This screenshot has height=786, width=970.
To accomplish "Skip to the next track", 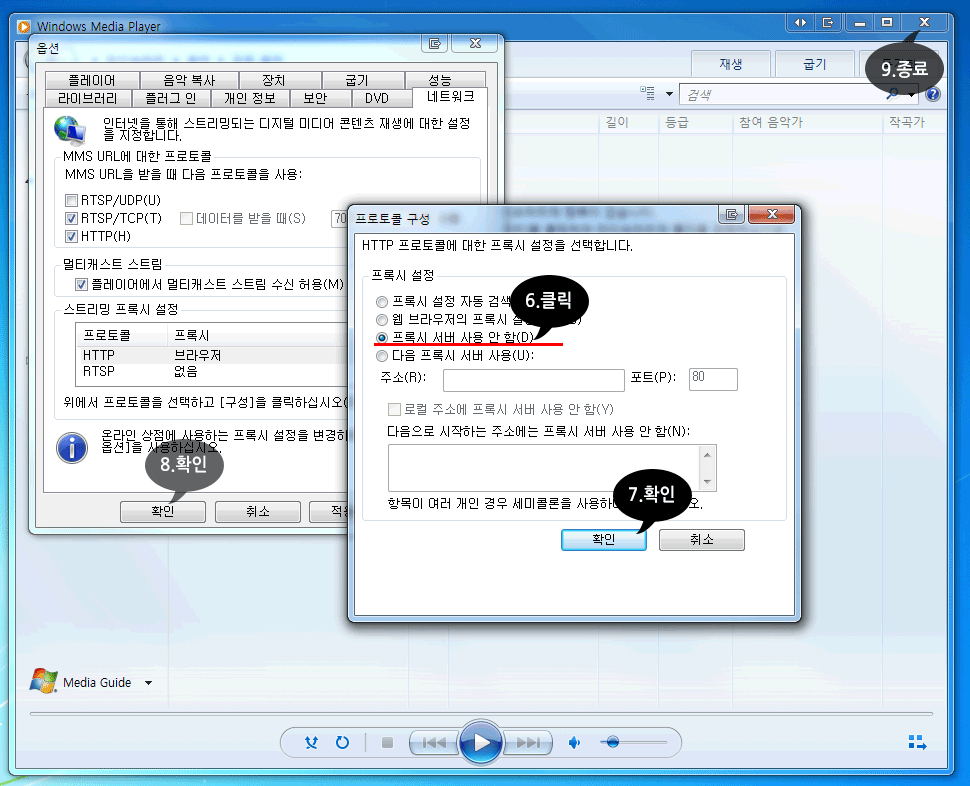I will (527, 742).
